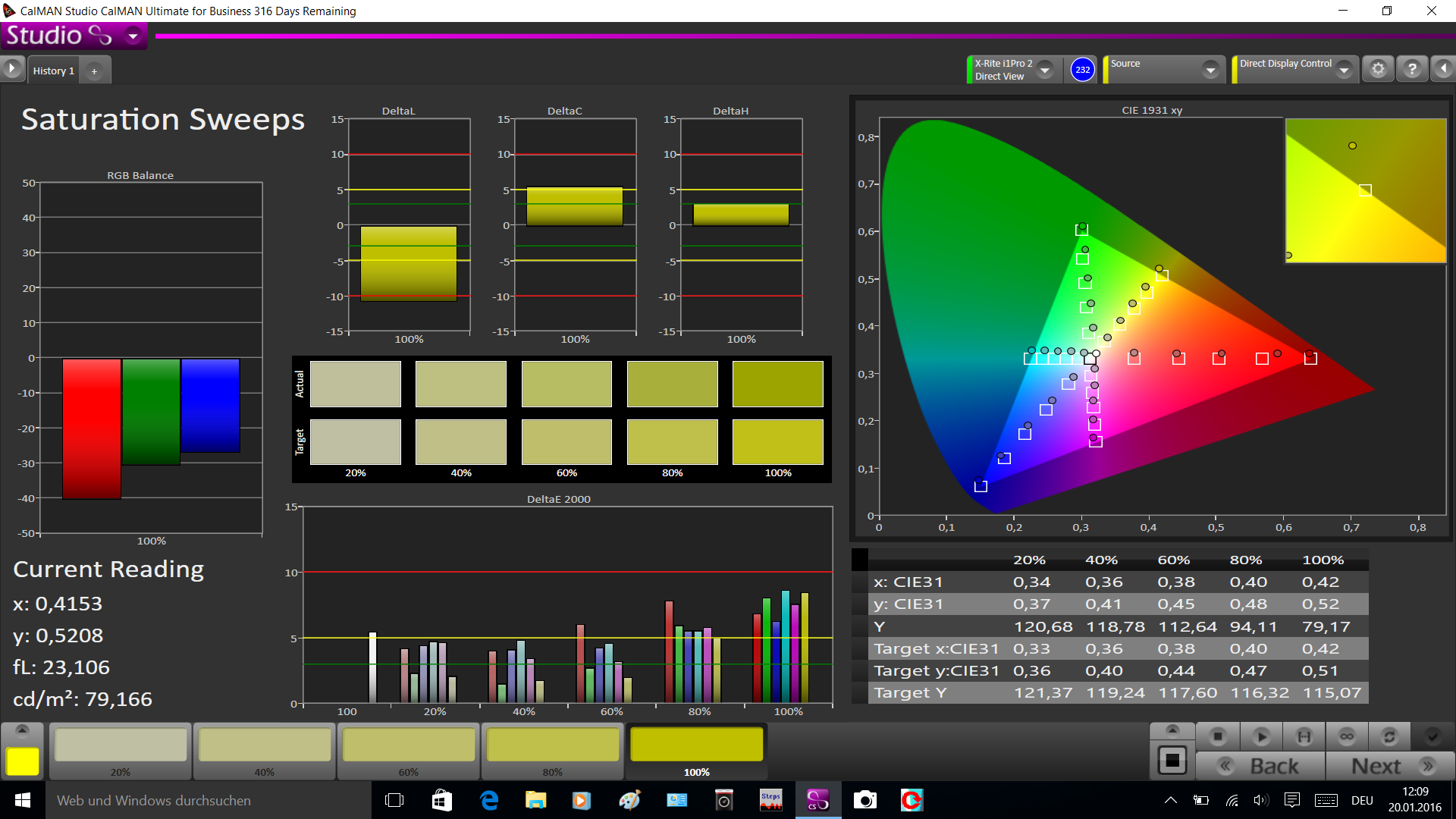Click the yellow color selector square
Image resolution: width=1456 pixels, height=819 pixels.
23,761
